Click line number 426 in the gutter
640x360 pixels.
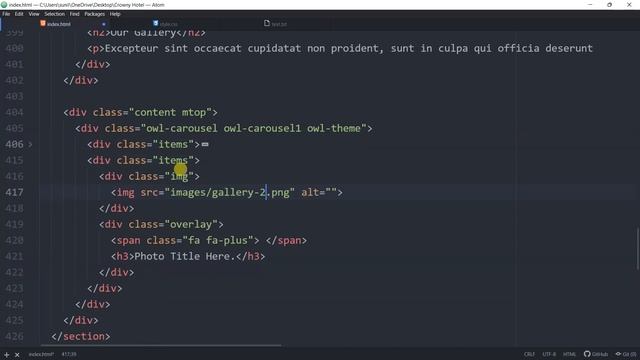point(14,336)
